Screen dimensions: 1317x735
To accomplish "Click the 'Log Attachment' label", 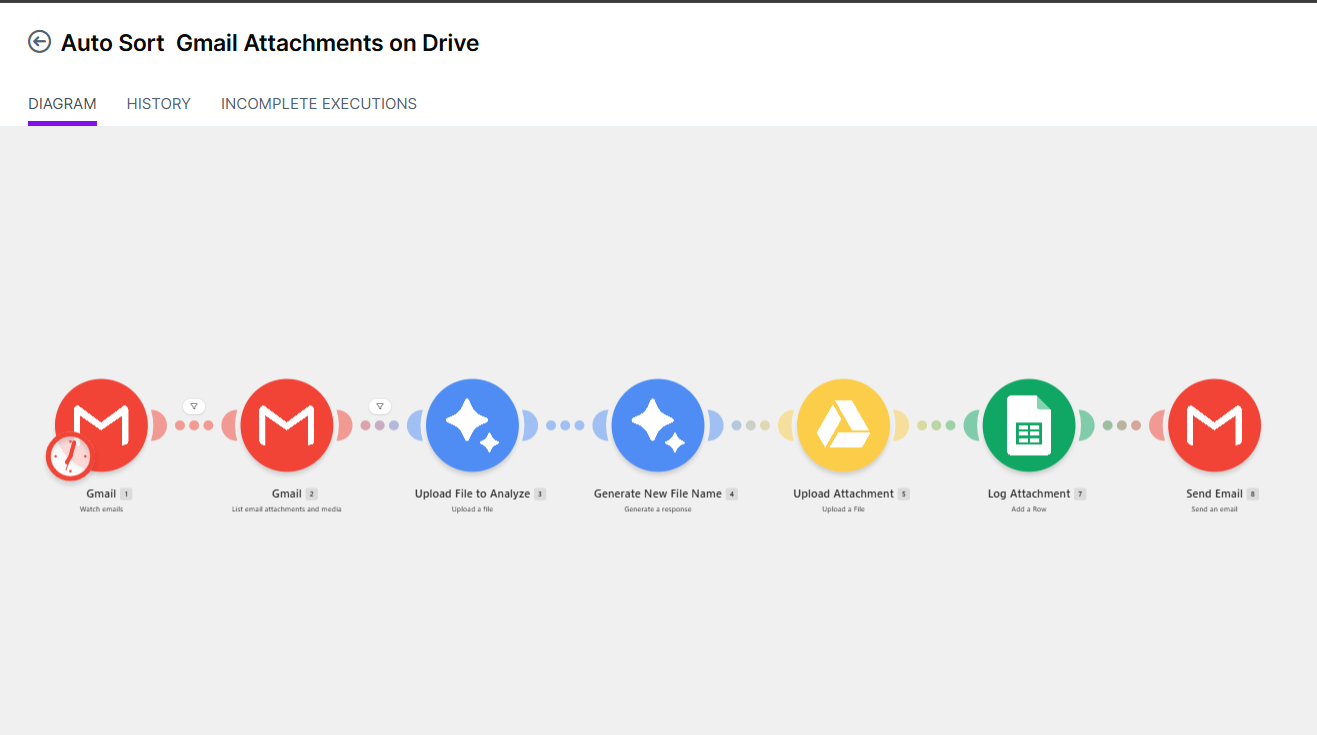I will tap(1029, 494).
